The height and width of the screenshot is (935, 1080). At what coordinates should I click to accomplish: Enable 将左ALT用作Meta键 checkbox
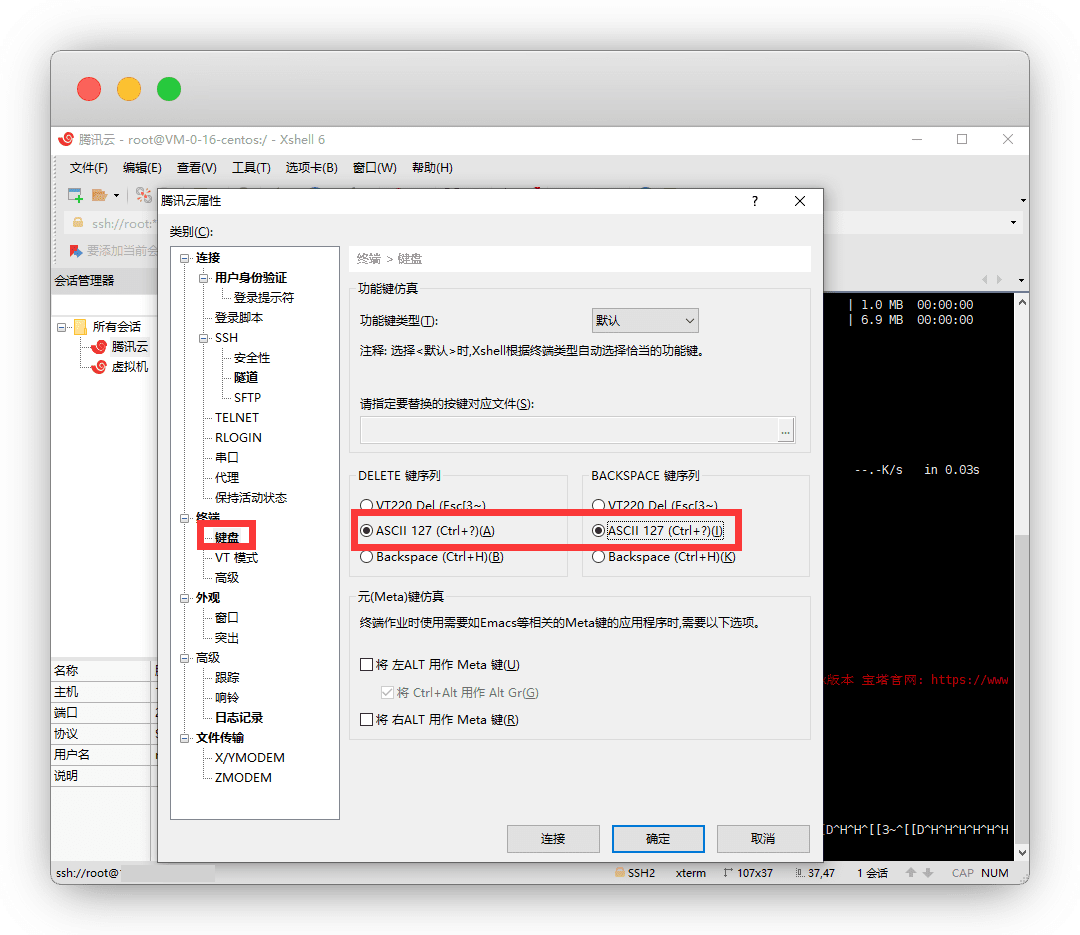(x=366, y=665)
